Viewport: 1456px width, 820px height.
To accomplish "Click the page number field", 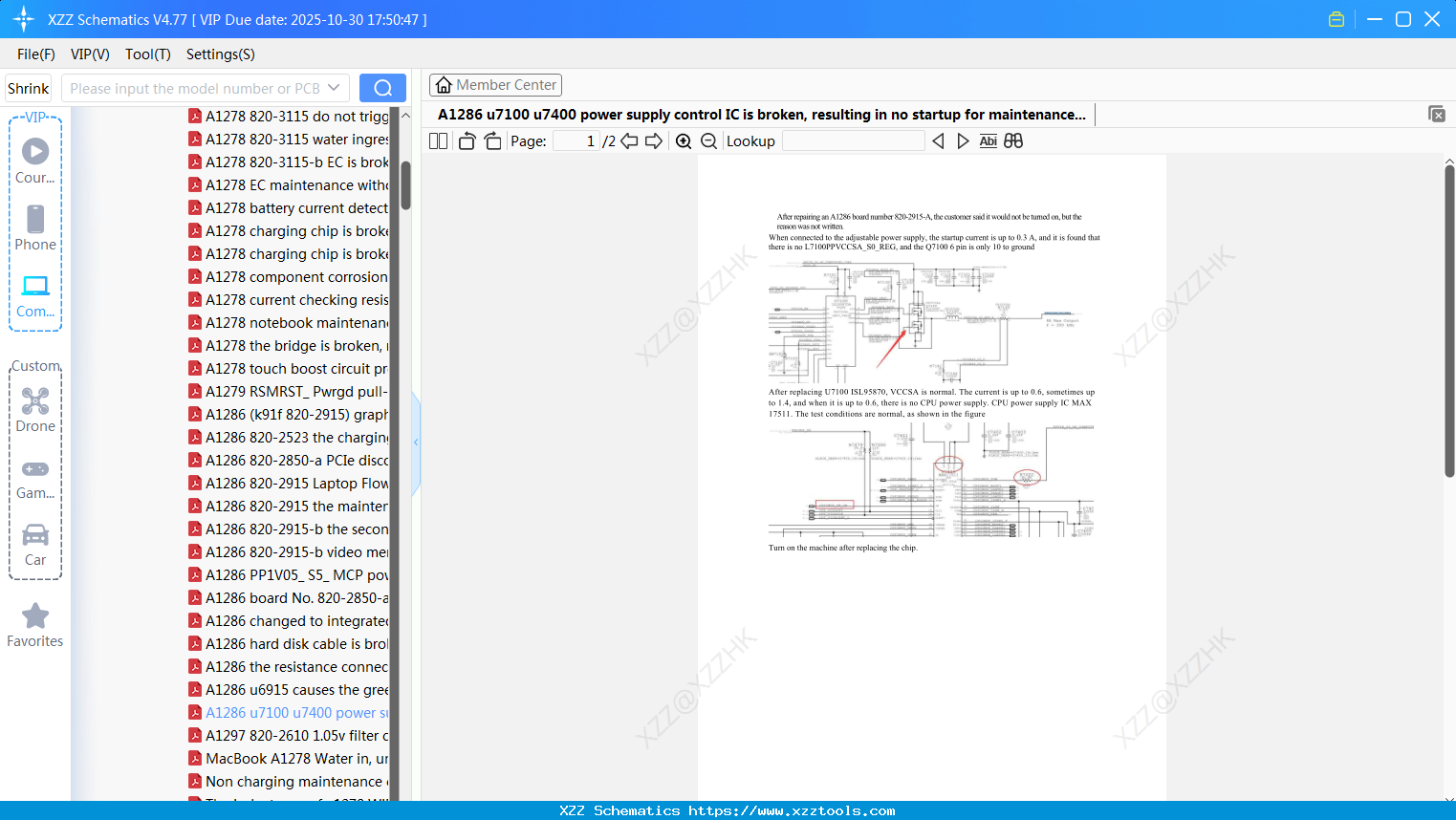I will click(576, 140).
